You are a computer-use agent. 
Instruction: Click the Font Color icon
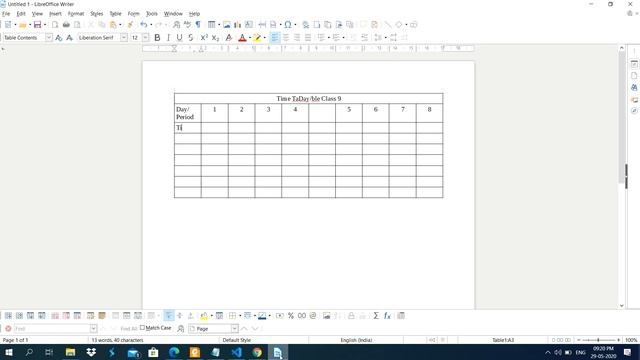tap(242, 38)
